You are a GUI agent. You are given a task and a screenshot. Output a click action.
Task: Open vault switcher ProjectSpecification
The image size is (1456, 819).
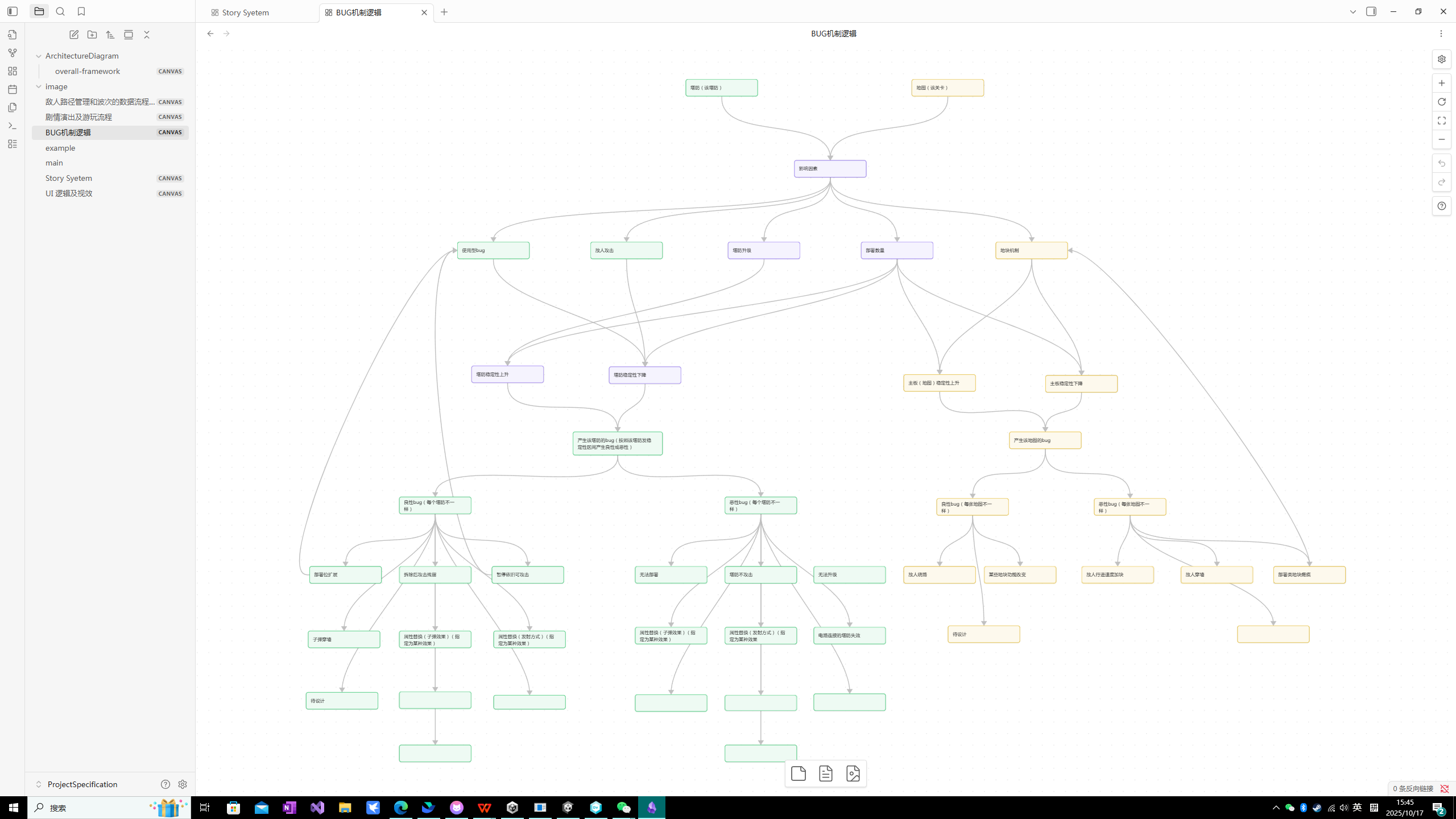(82, 784)
